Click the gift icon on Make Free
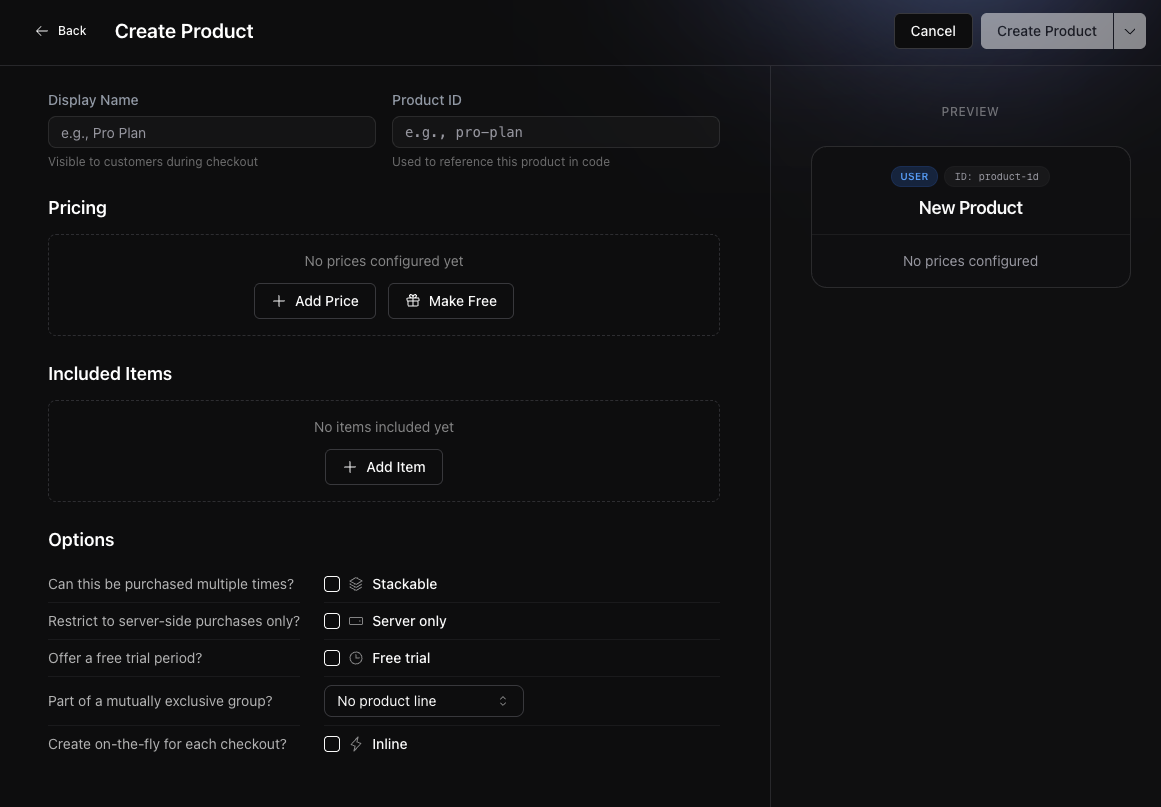 (412, 301)
